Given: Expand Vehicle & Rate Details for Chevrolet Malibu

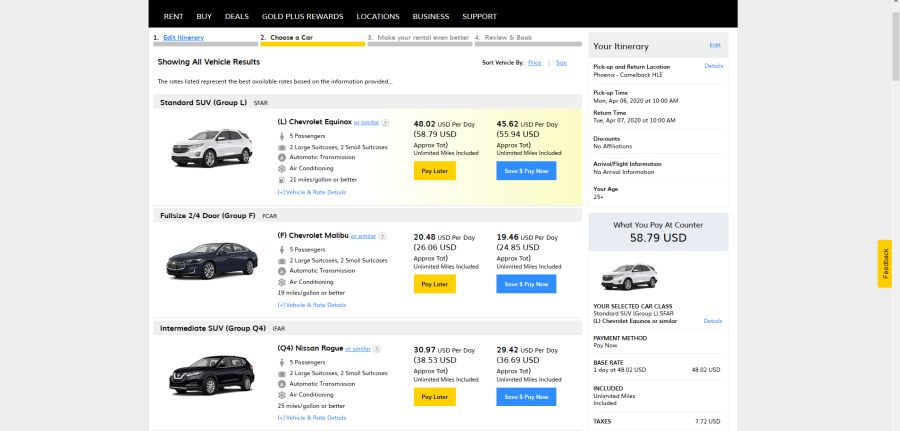Looking at the screenshot, I should (312, 305).
